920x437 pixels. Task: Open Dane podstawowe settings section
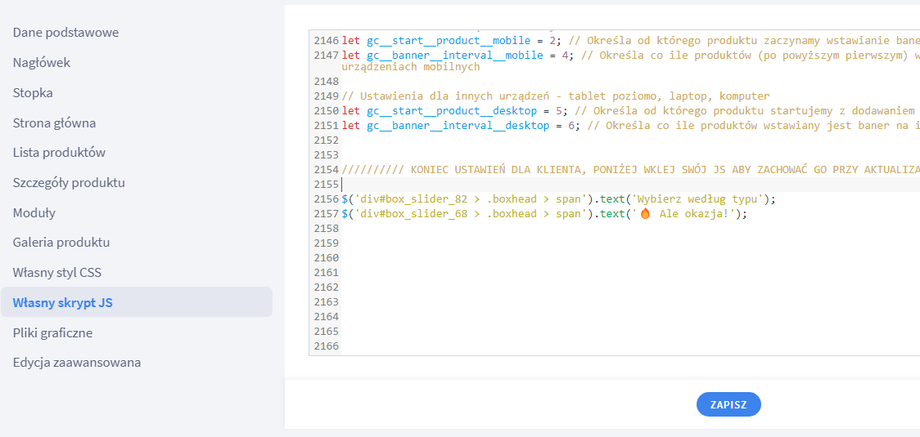[x=66, y=33]
